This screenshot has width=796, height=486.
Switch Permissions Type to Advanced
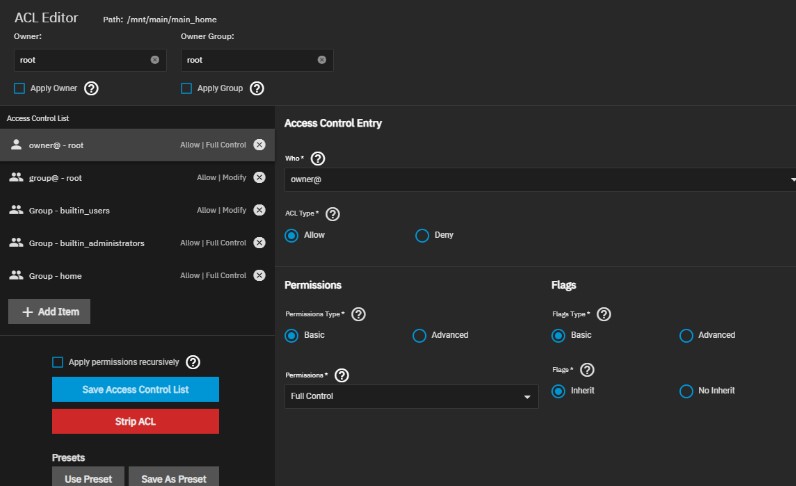click(x=420, y=335)
